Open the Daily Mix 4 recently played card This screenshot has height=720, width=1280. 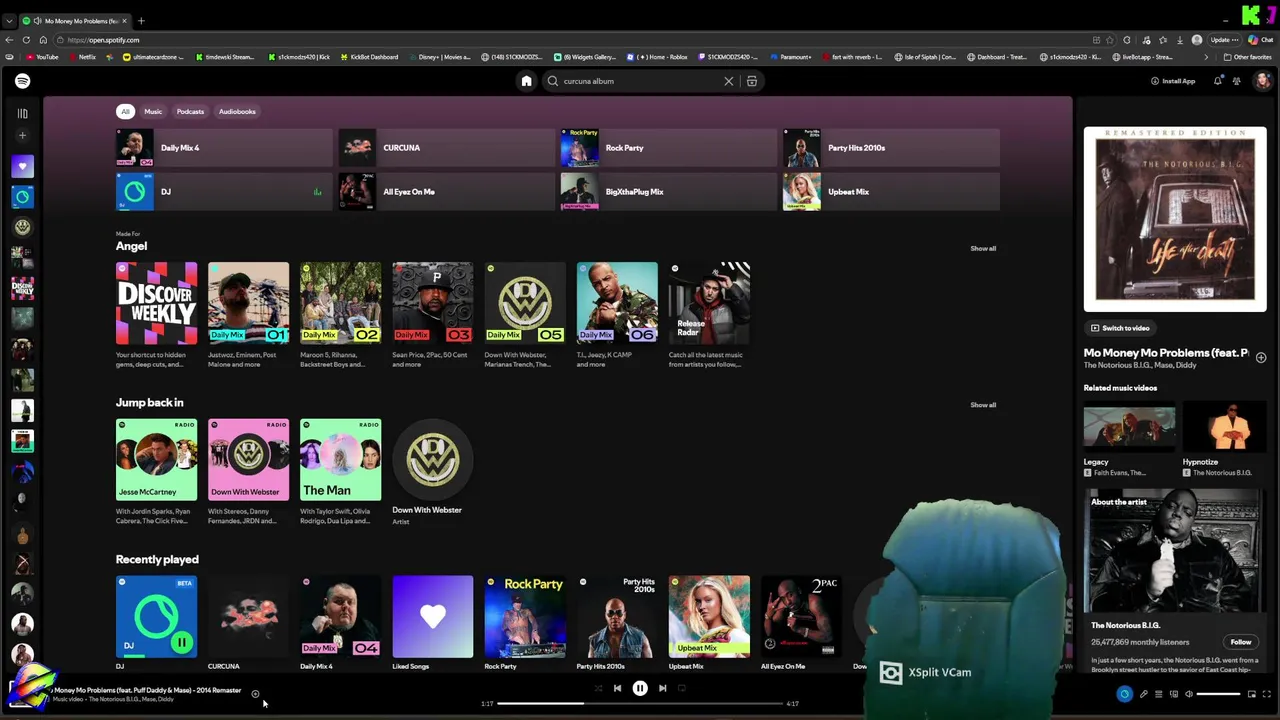340,616
